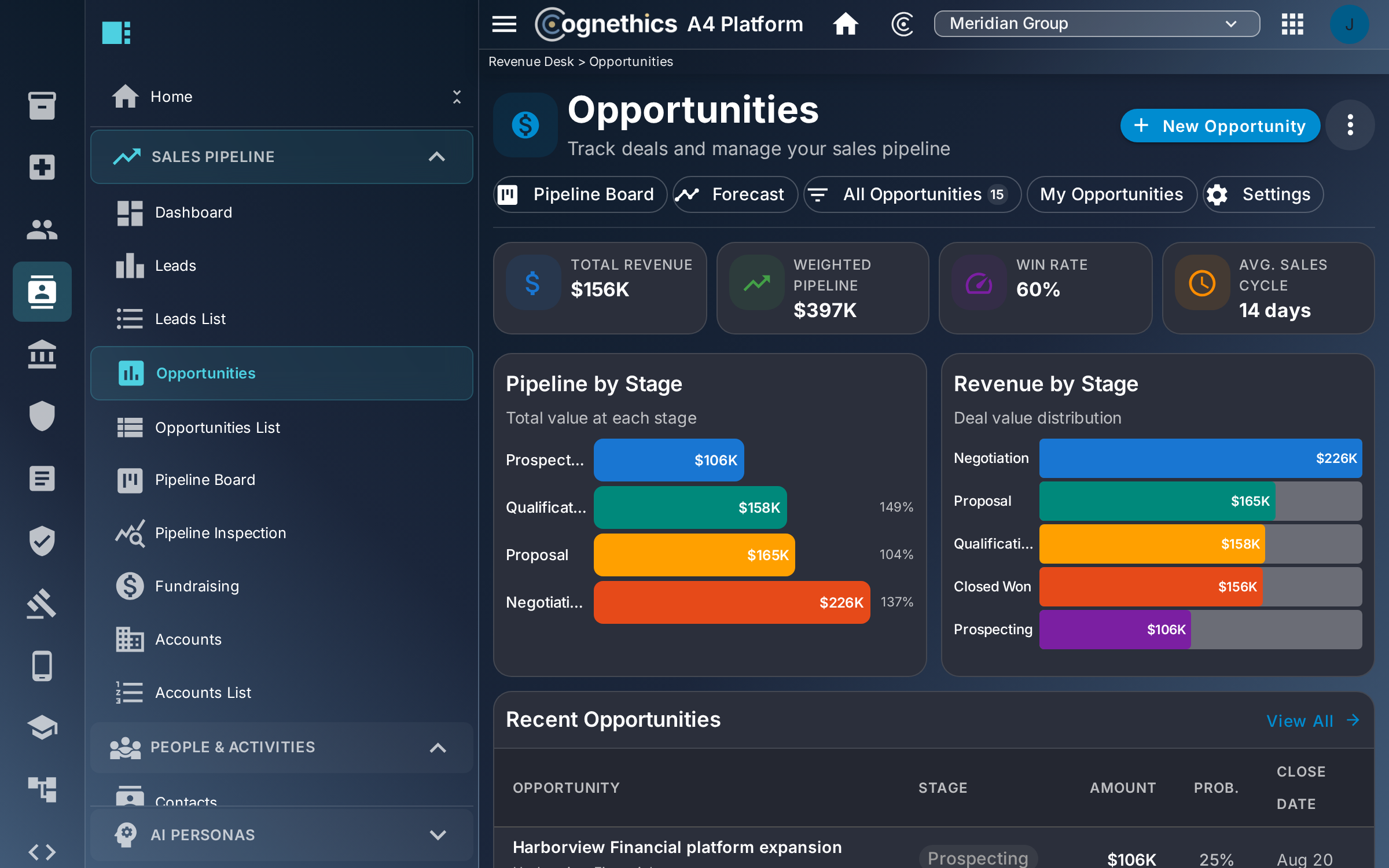This screenshot has width=1389, height=868.
Task: Click the Win Rate gauge icon
Action: pyautogui.click(x=979, y=283)
